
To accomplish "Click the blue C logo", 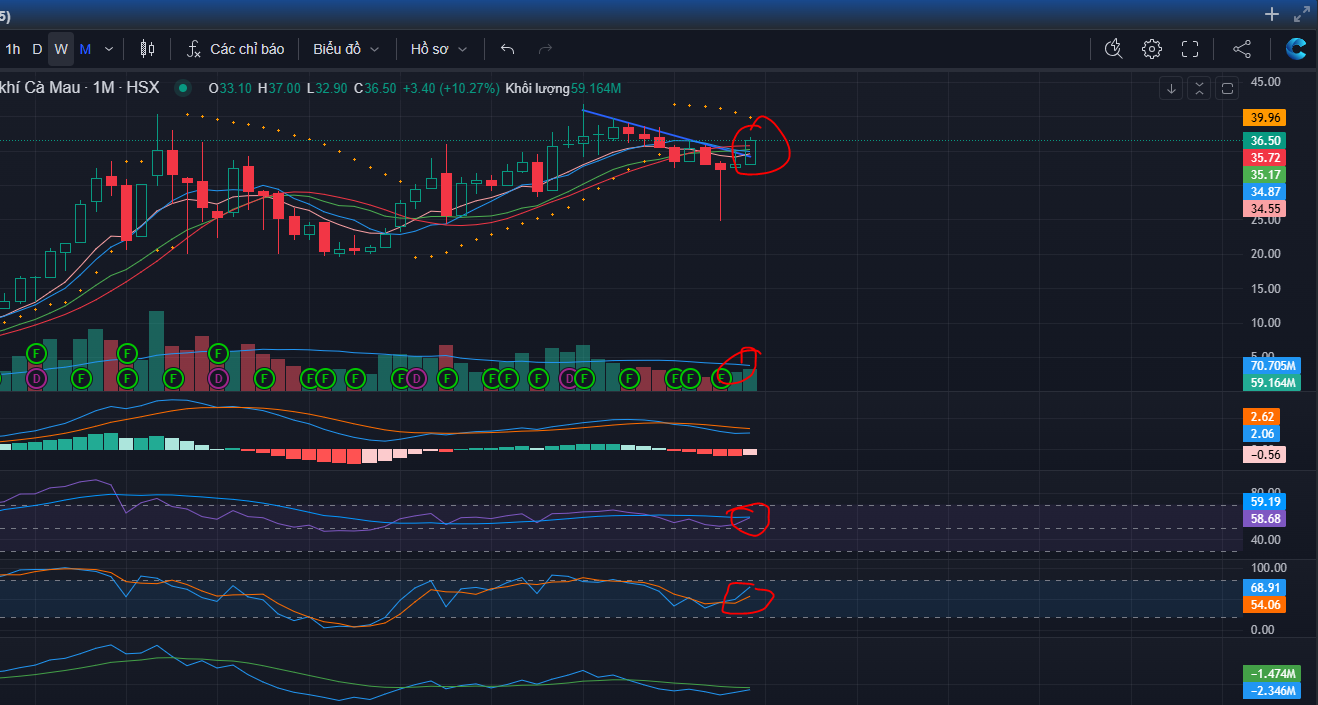I will (x=1296, y=48).
